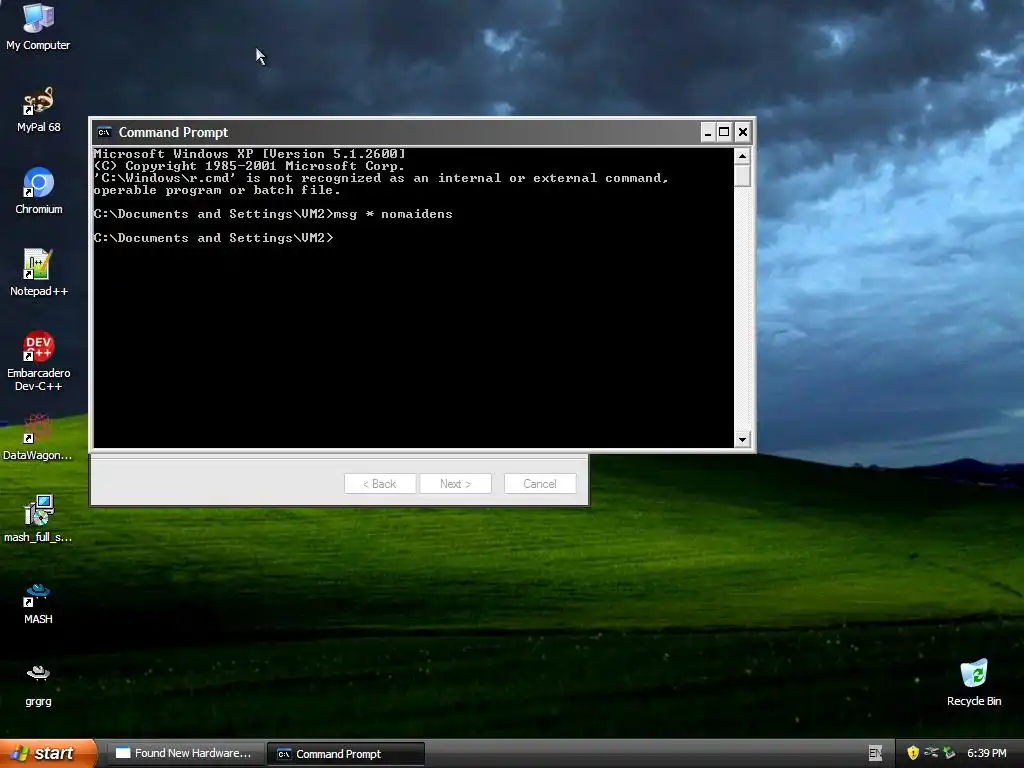Click the Microsoft Windows XP version line
Image resolution: width=1024 pixels, height=768 pixels.
tap(249, 154)
